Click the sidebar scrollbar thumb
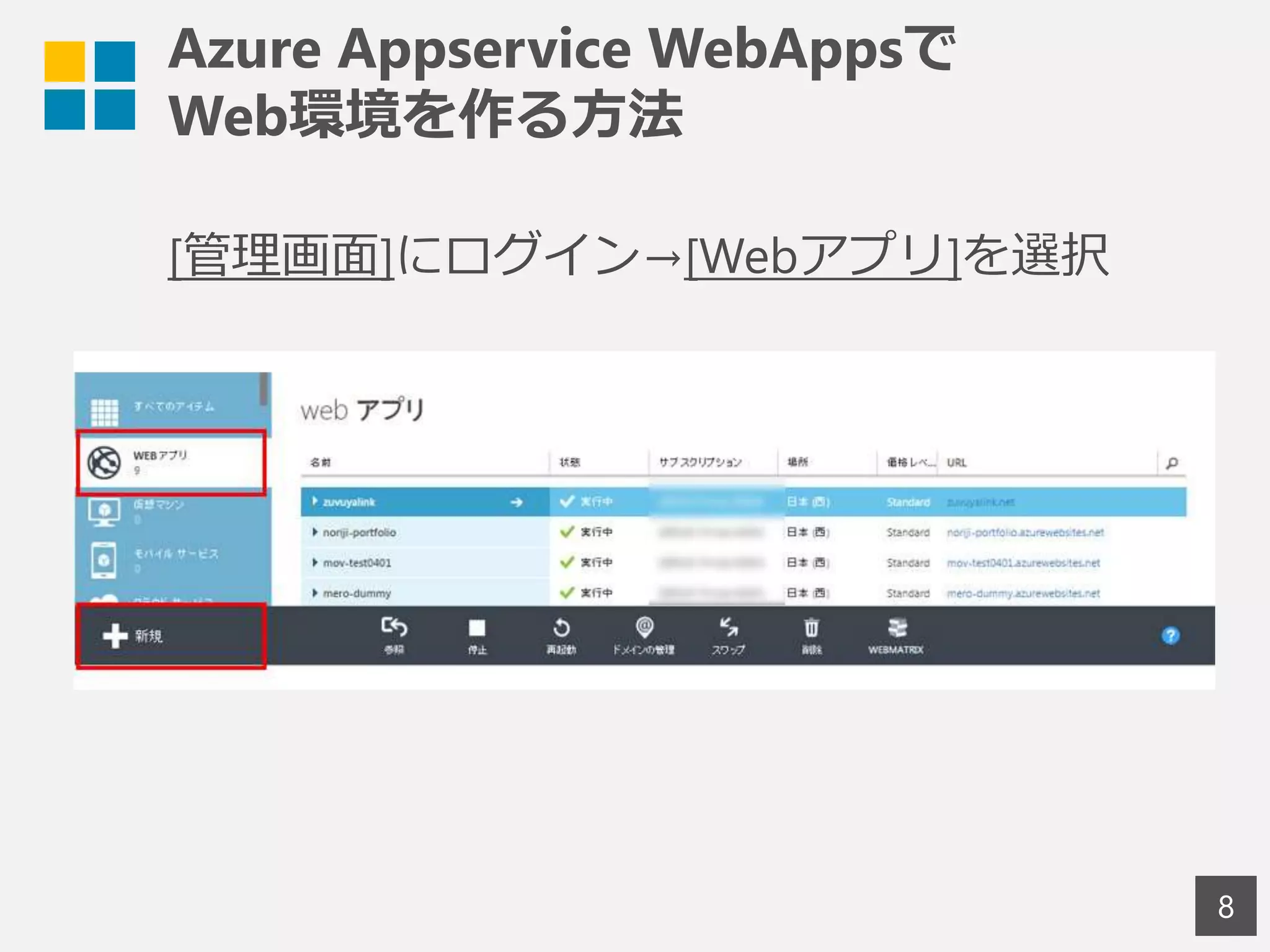Image resolution: width=1270 pixels, height=952 pixels. tap(264, 389)
